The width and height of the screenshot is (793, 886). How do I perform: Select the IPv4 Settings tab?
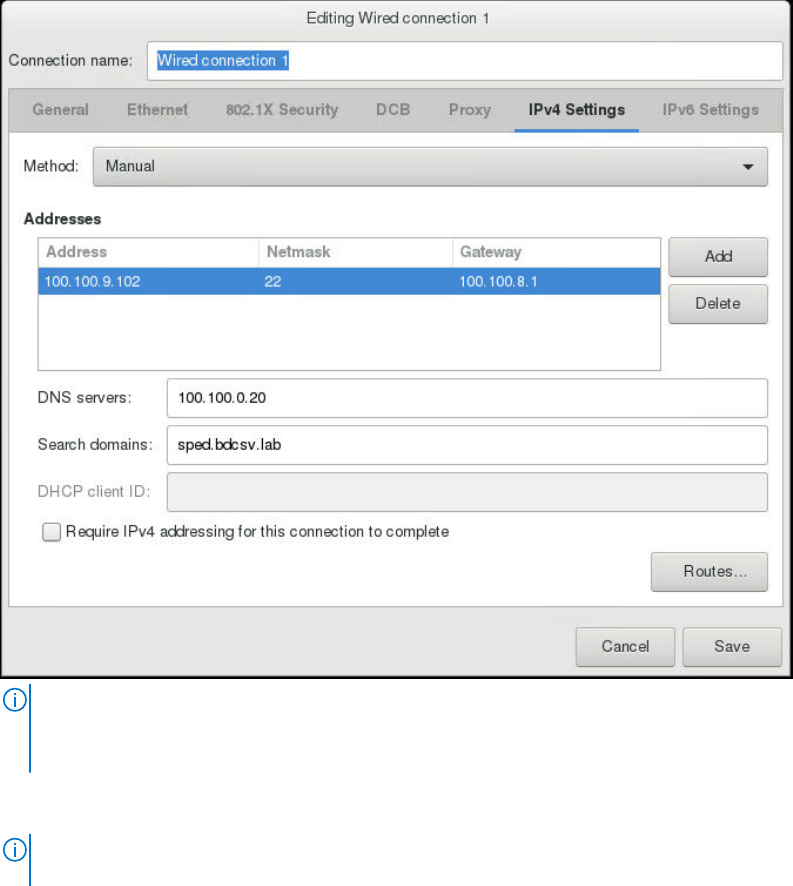click(577, 110)
